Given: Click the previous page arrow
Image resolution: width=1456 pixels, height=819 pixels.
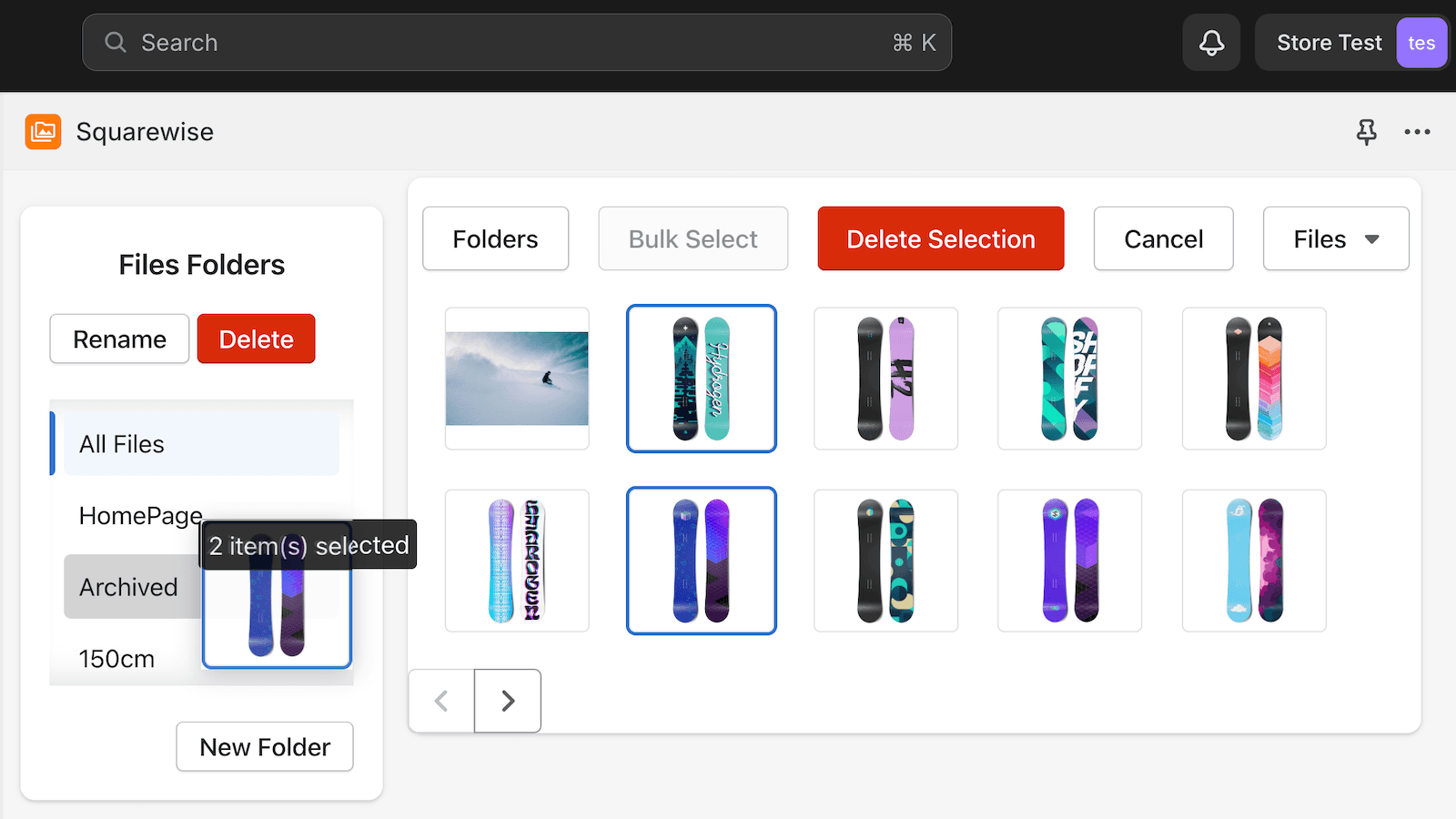Looking at the screenshot, I should pos(441,701).
